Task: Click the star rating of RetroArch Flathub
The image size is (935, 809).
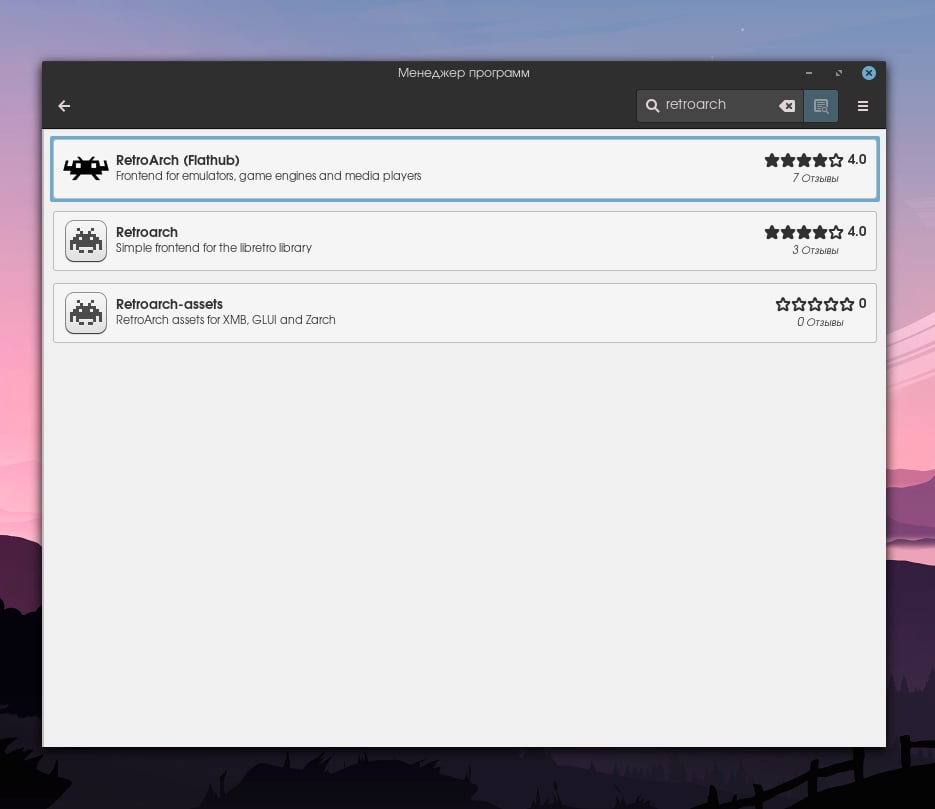Action: [x=804, y=160]
